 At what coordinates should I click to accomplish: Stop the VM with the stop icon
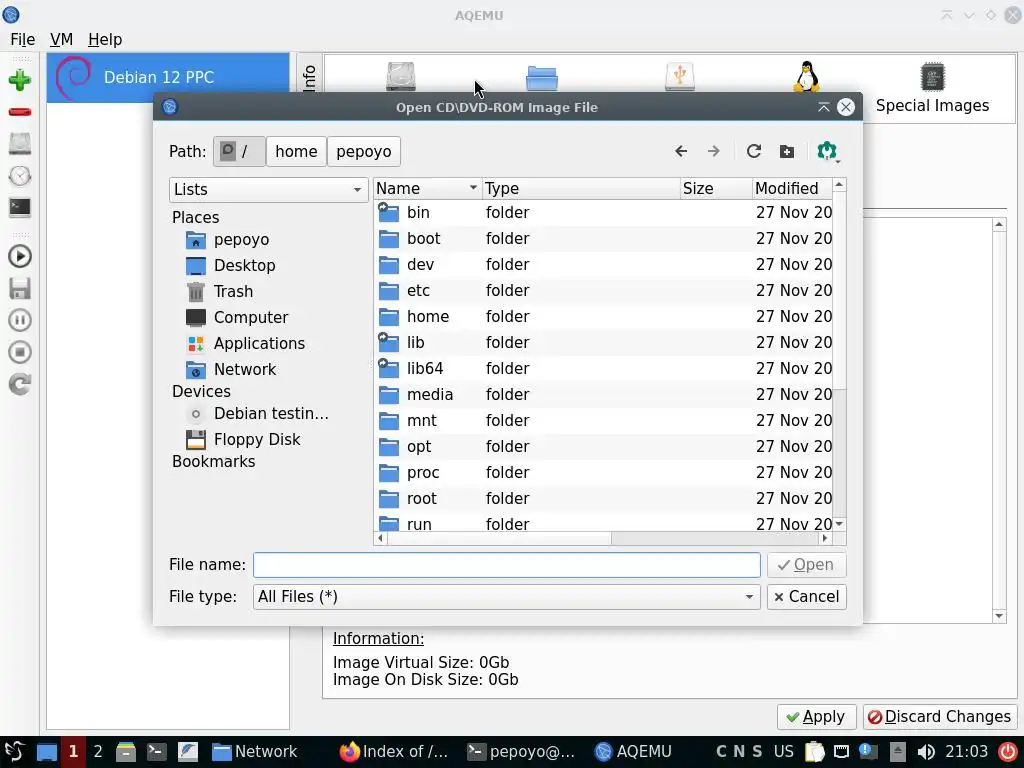(20, 352)
